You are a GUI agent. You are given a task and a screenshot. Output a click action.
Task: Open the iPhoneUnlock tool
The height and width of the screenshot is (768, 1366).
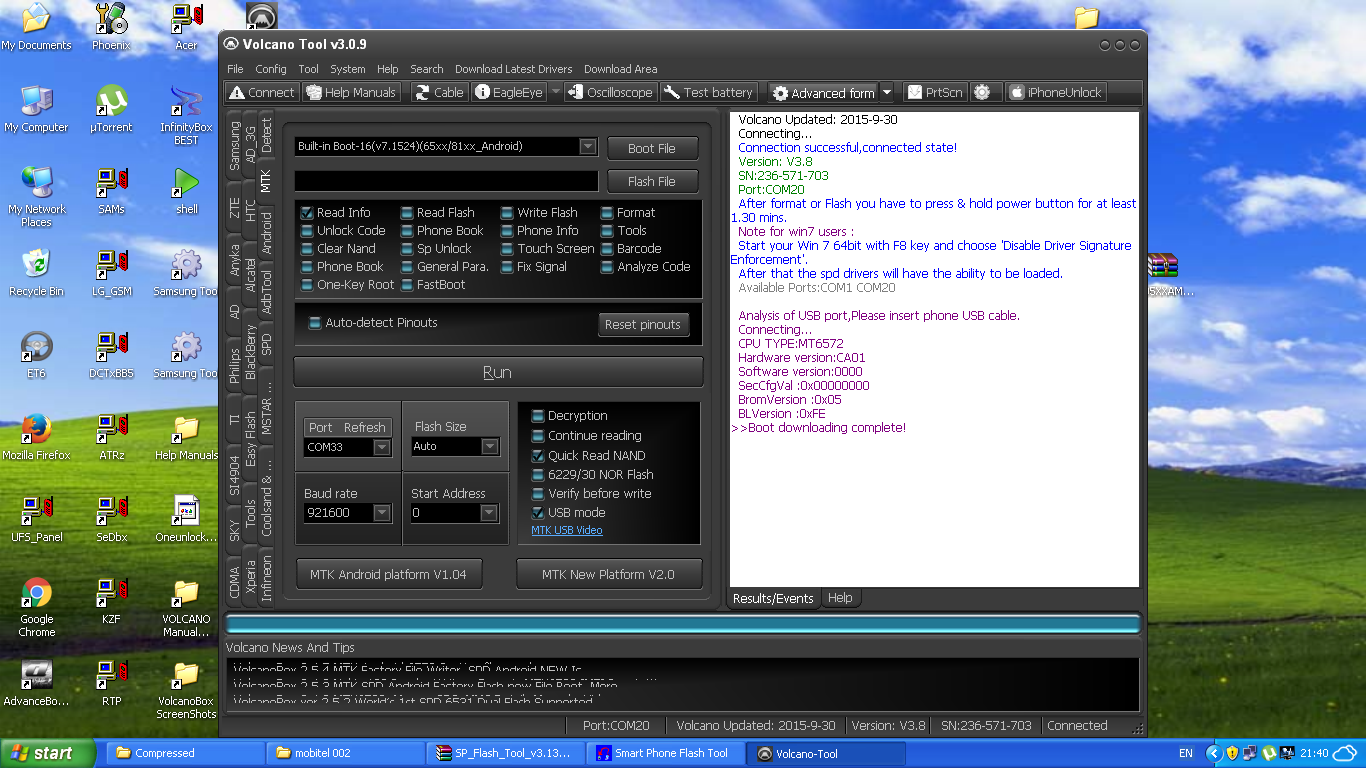tap(1056, 92)
